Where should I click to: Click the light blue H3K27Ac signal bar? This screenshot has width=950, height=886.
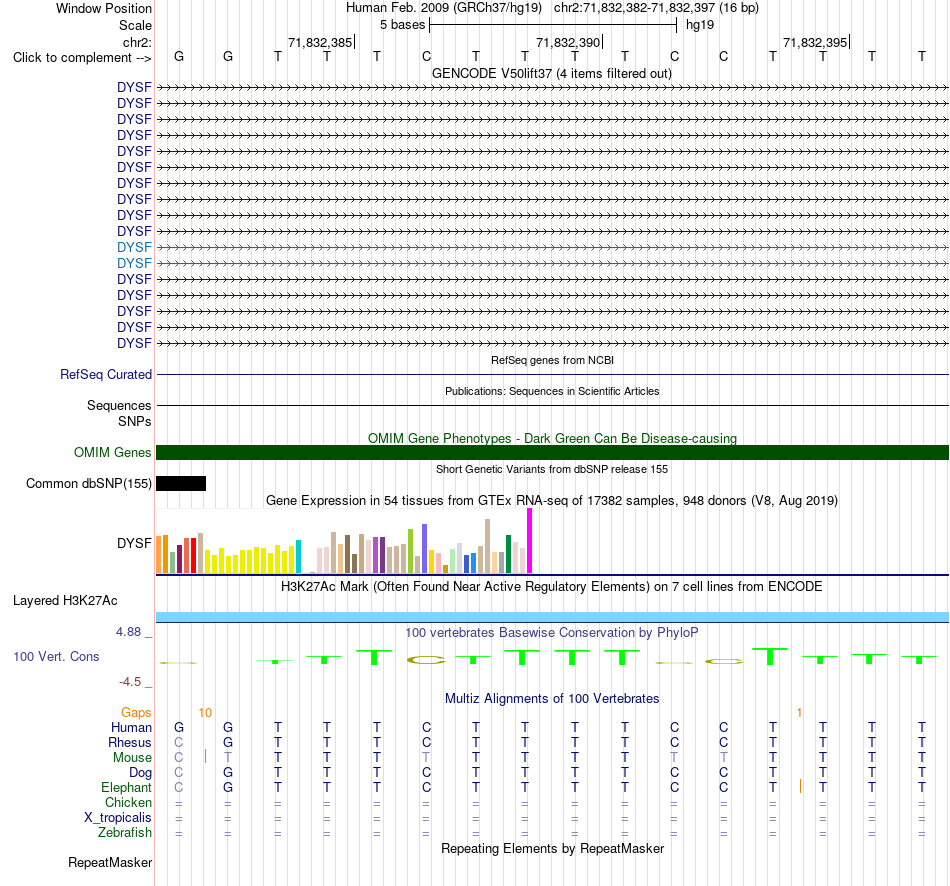(552, 617)
